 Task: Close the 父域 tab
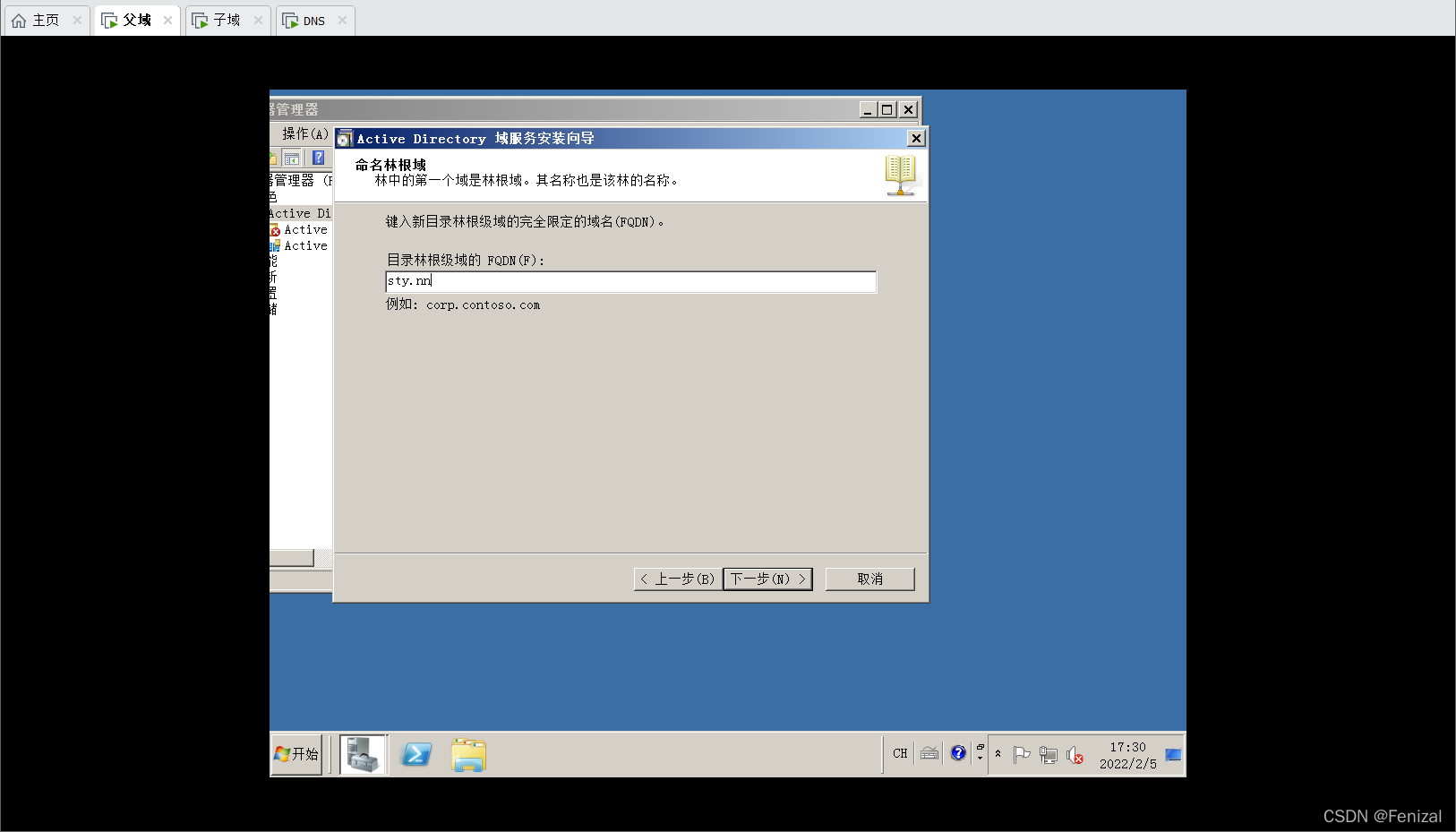(x=167, y=20)
